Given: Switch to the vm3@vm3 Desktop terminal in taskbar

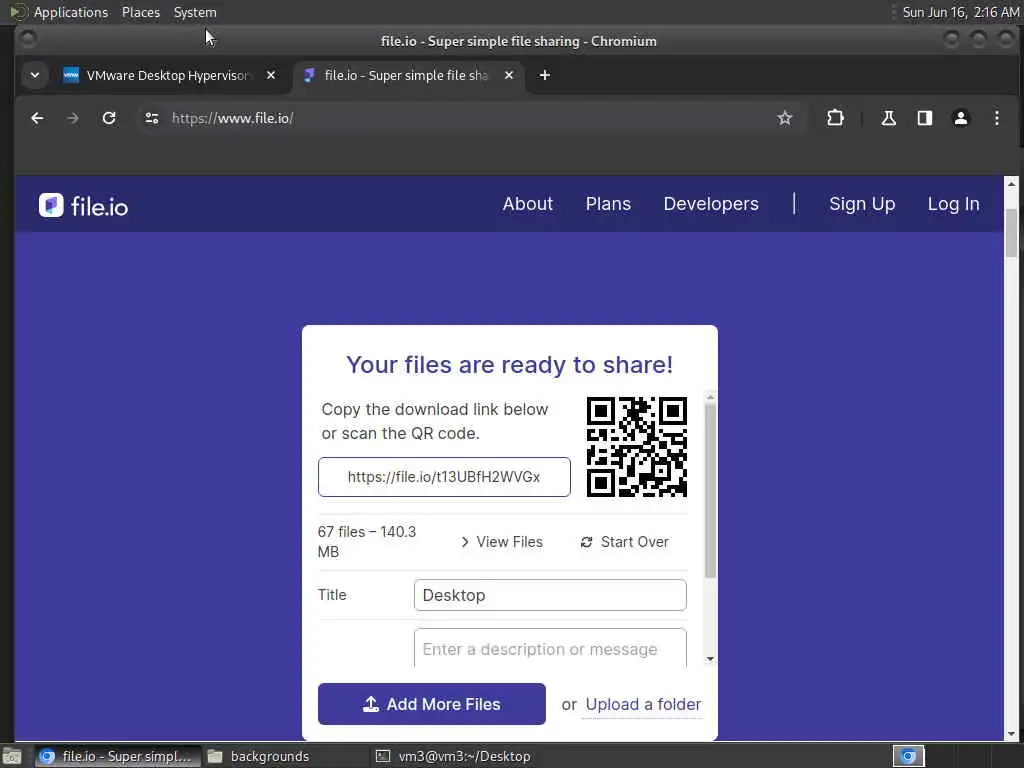Looking at the screenshot, I should click(x=453, y=757).
